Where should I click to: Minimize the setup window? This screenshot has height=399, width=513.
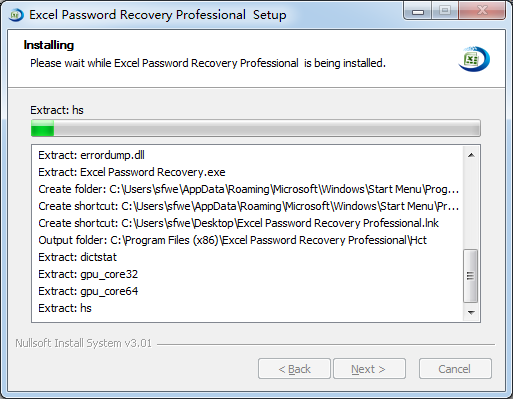tap(418, 11)
